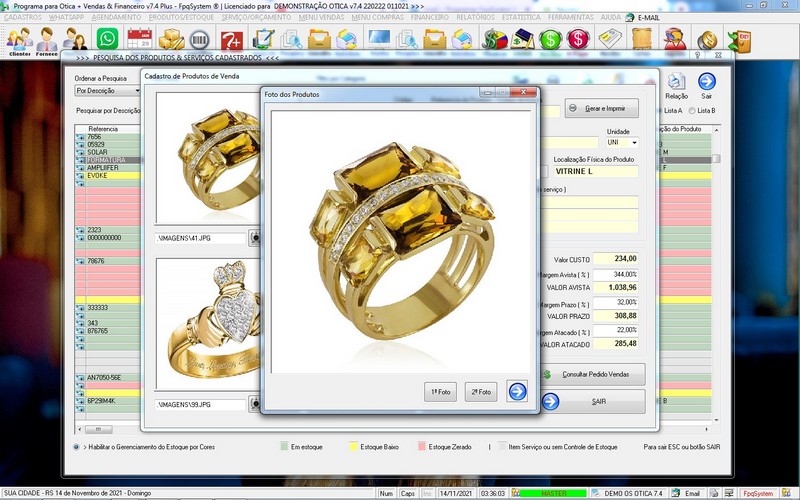The height and width of the screenshot is (500, 800).
Task: Click the red dollar sign icon
Action: tap(578, 39)
